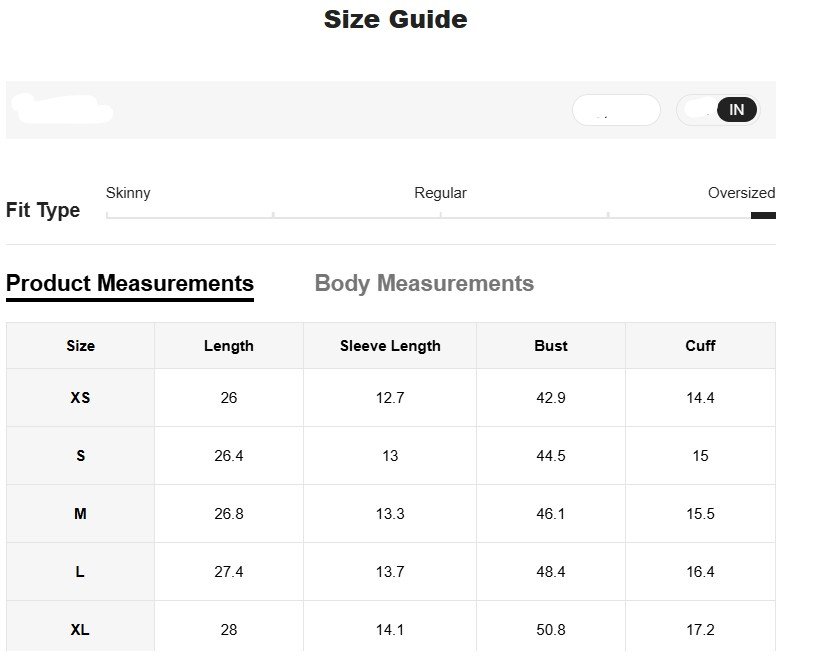Open the blank pill dropdown beside unit toggle

pos(616,110)
